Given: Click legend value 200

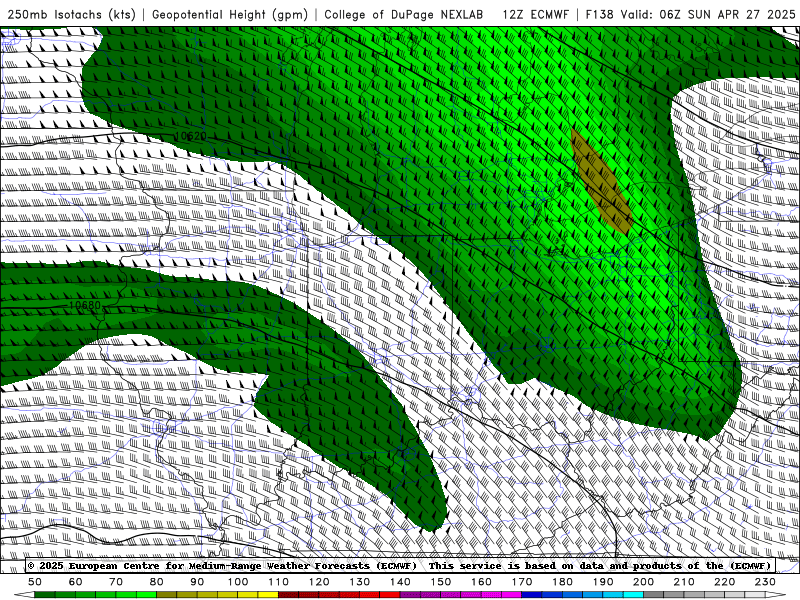Looking at the screenshot, I should click(x=643, y=582).
